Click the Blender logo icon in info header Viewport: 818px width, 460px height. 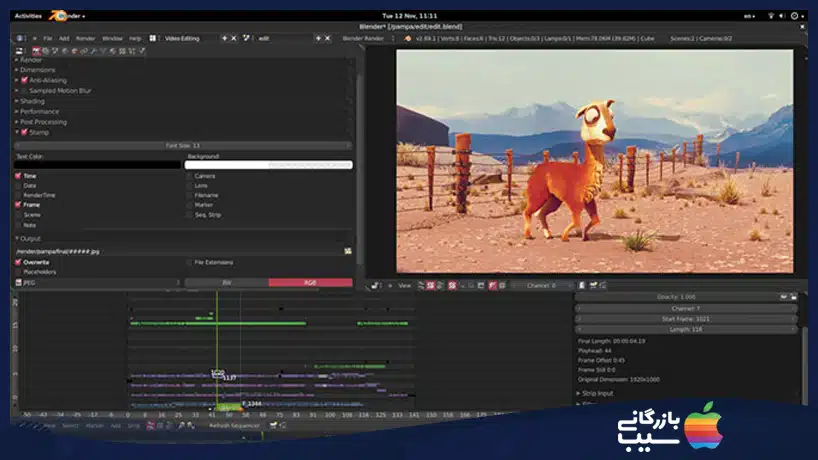click(408, 38)
